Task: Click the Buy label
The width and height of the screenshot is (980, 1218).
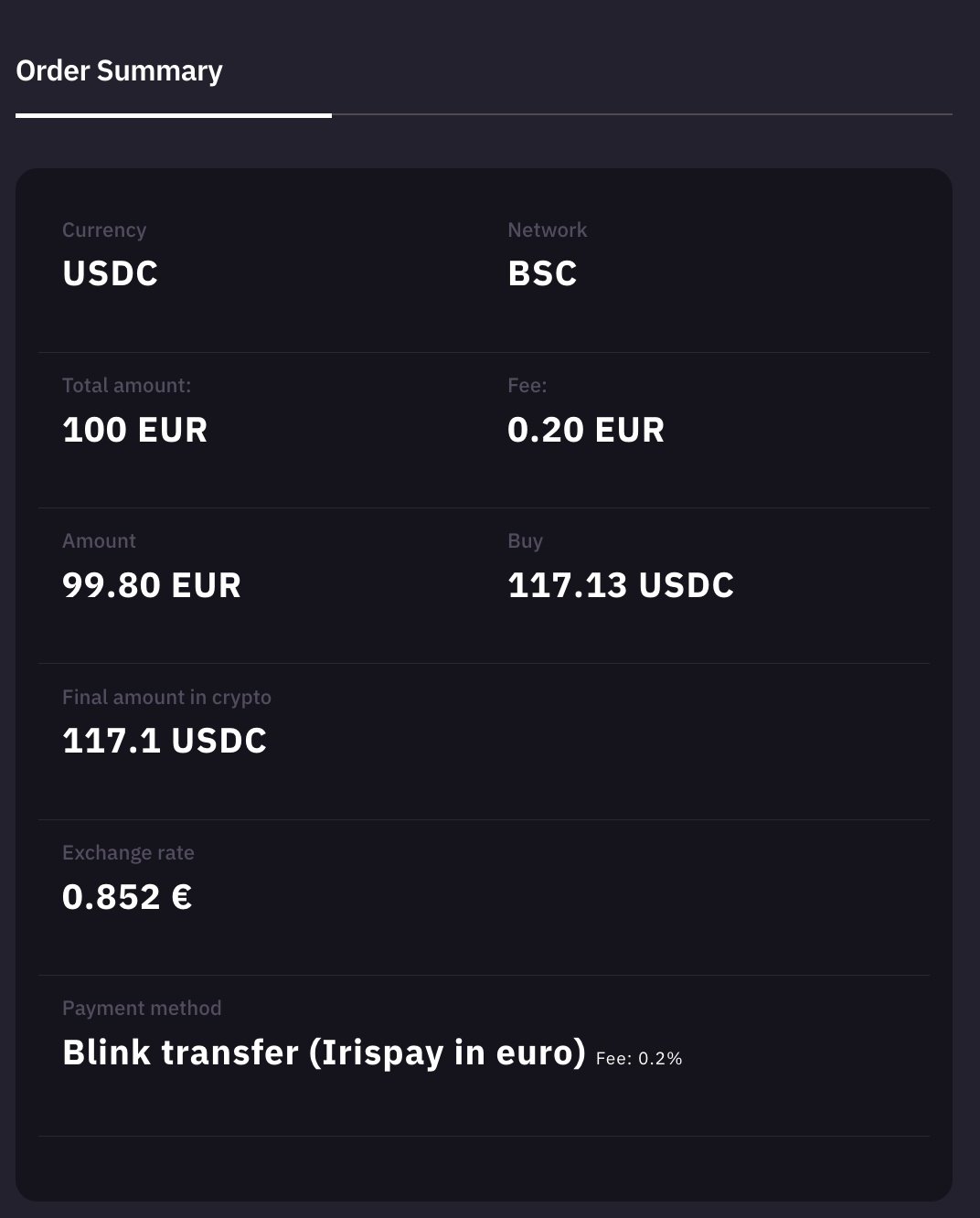Action: coord(525,541)
